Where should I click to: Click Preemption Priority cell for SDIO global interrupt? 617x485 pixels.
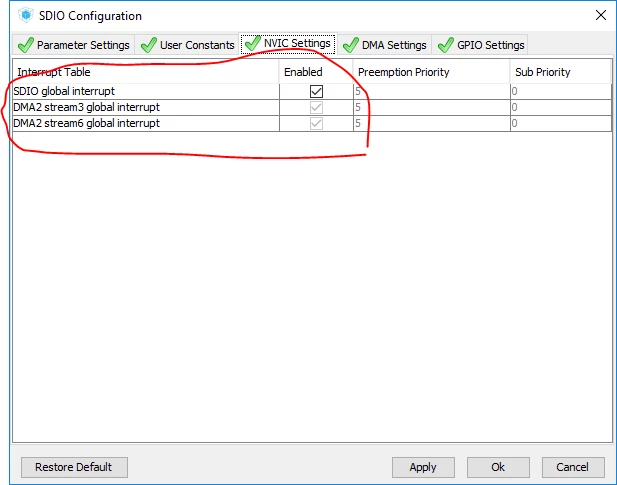pos(432,91)
